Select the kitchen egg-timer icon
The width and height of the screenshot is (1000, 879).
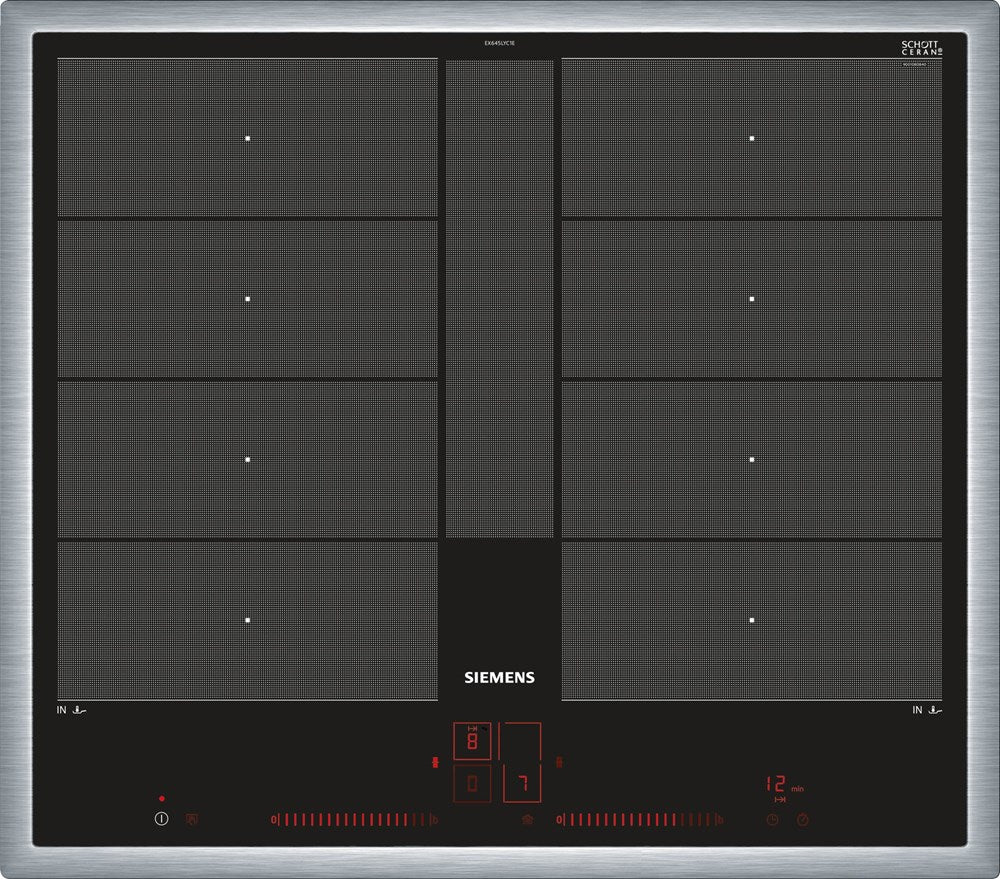[802, 819]
